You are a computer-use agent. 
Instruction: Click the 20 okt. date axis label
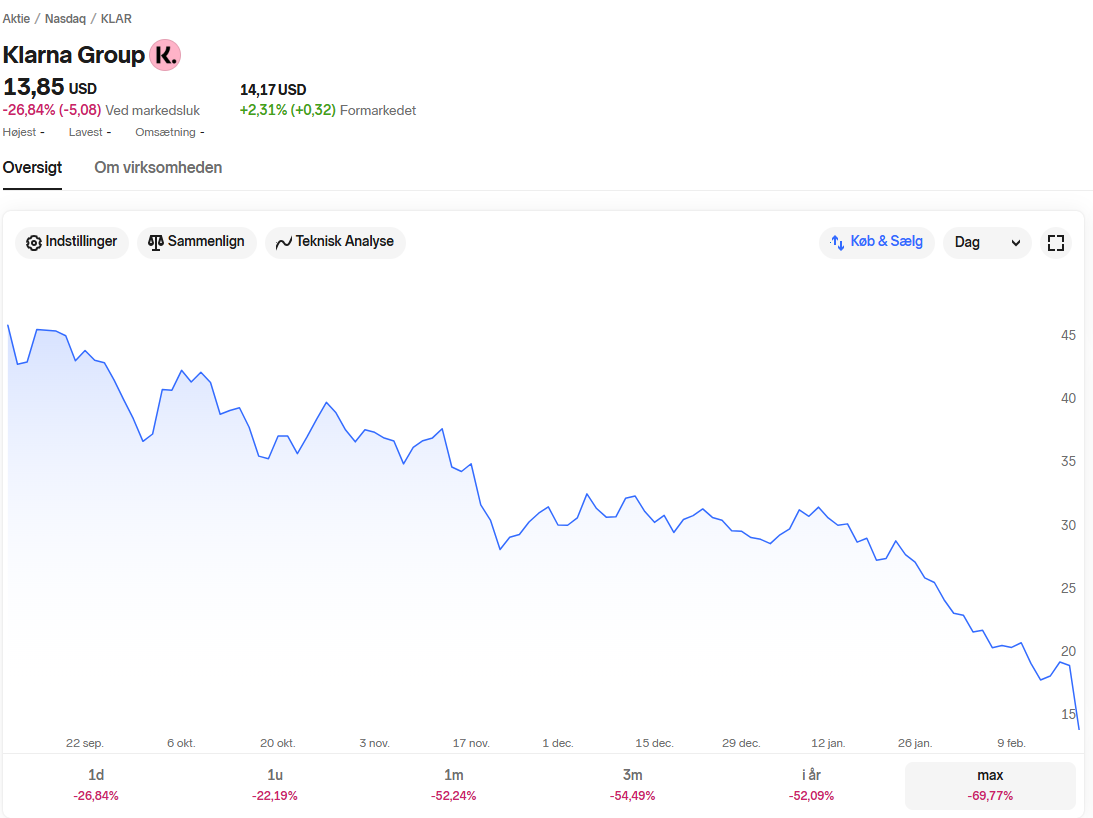(277, 743)
